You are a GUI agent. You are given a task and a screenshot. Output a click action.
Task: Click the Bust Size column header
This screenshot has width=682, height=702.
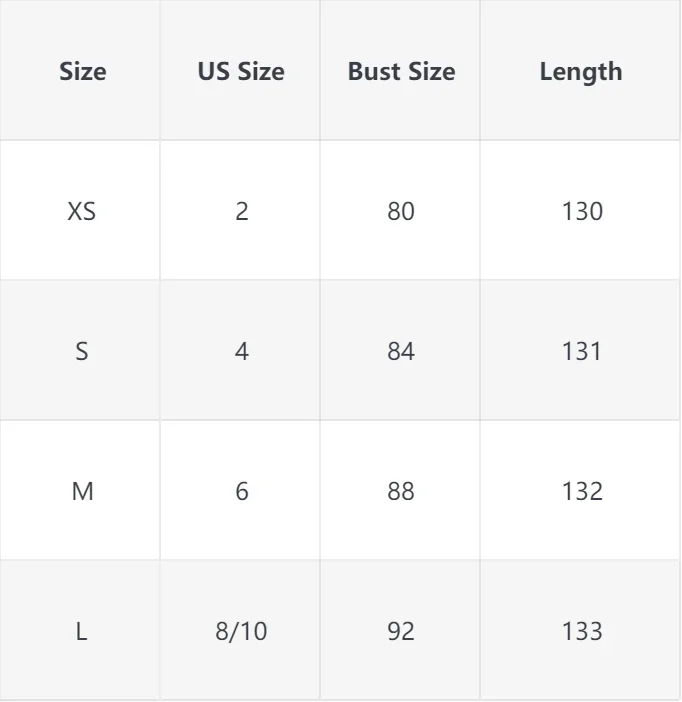pos(401,72)
